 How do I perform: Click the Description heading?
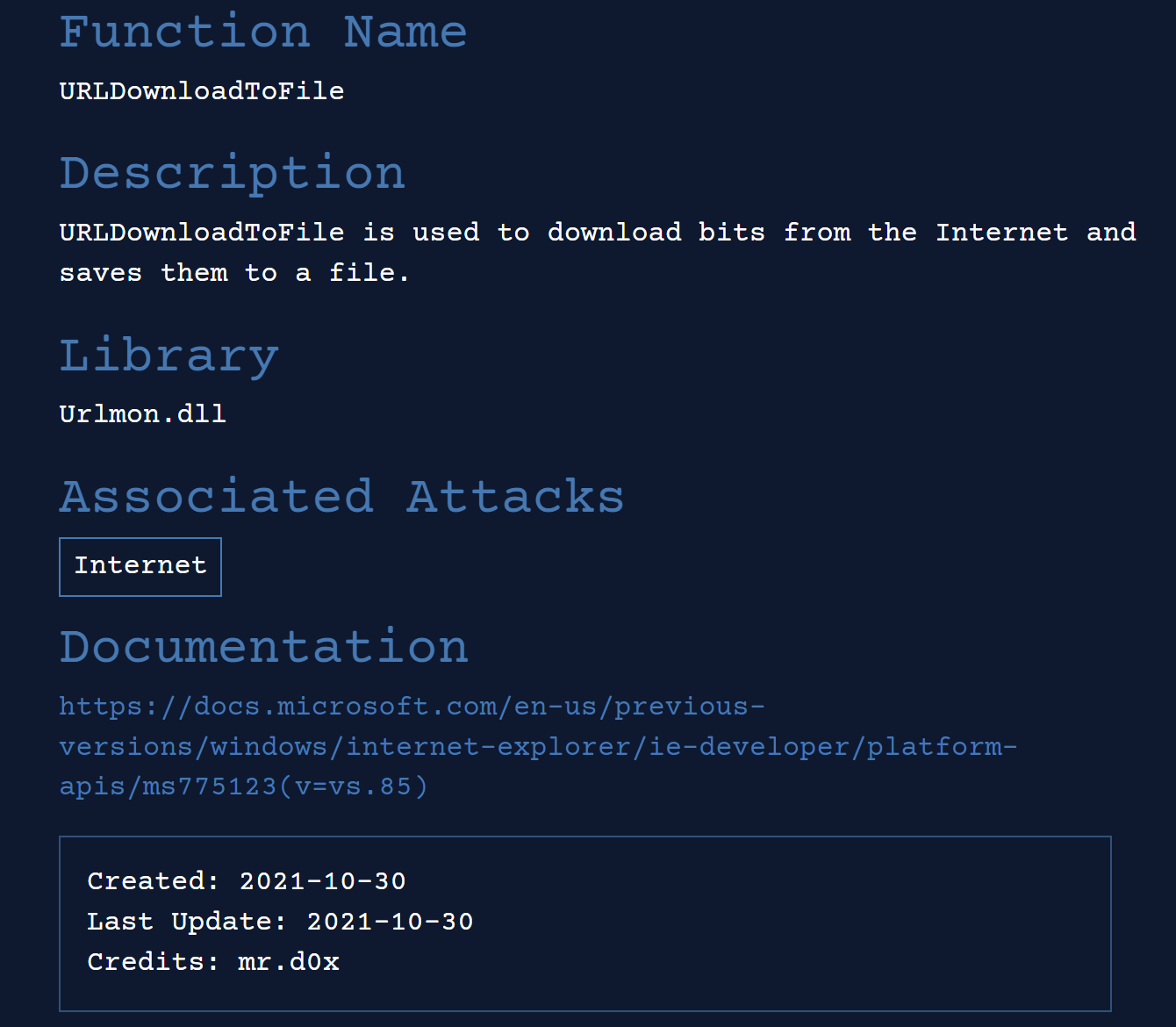pos(233,173)
